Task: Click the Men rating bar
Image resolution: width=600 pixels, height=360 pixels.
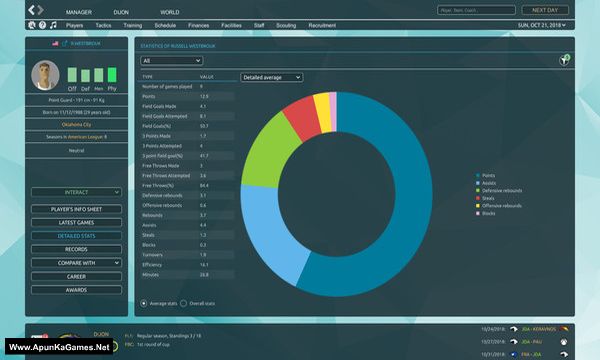Action: [99, 75]
